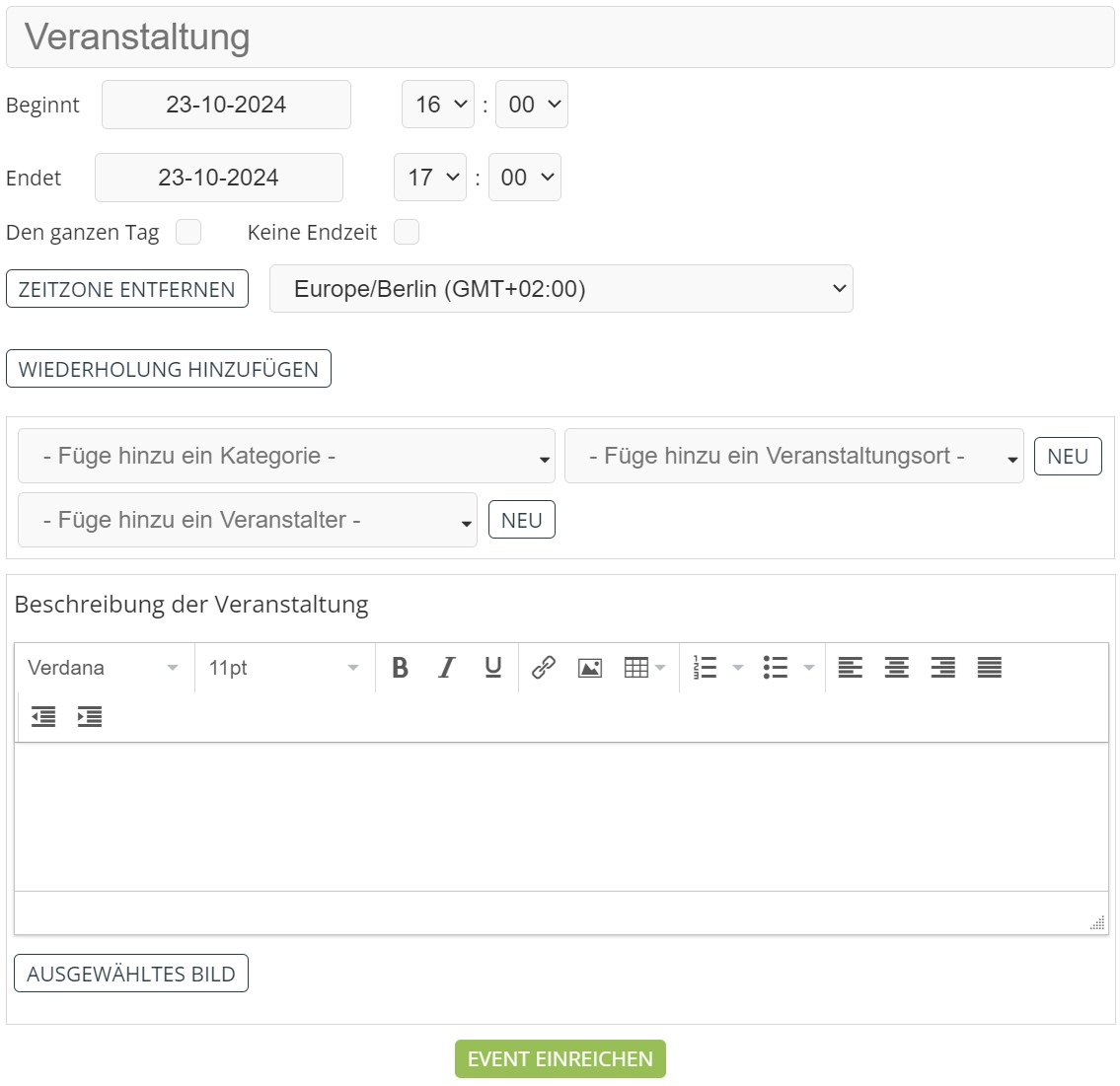Check the "Keine Endzeit" box
1120x1086 pixels.
(406, 232)
